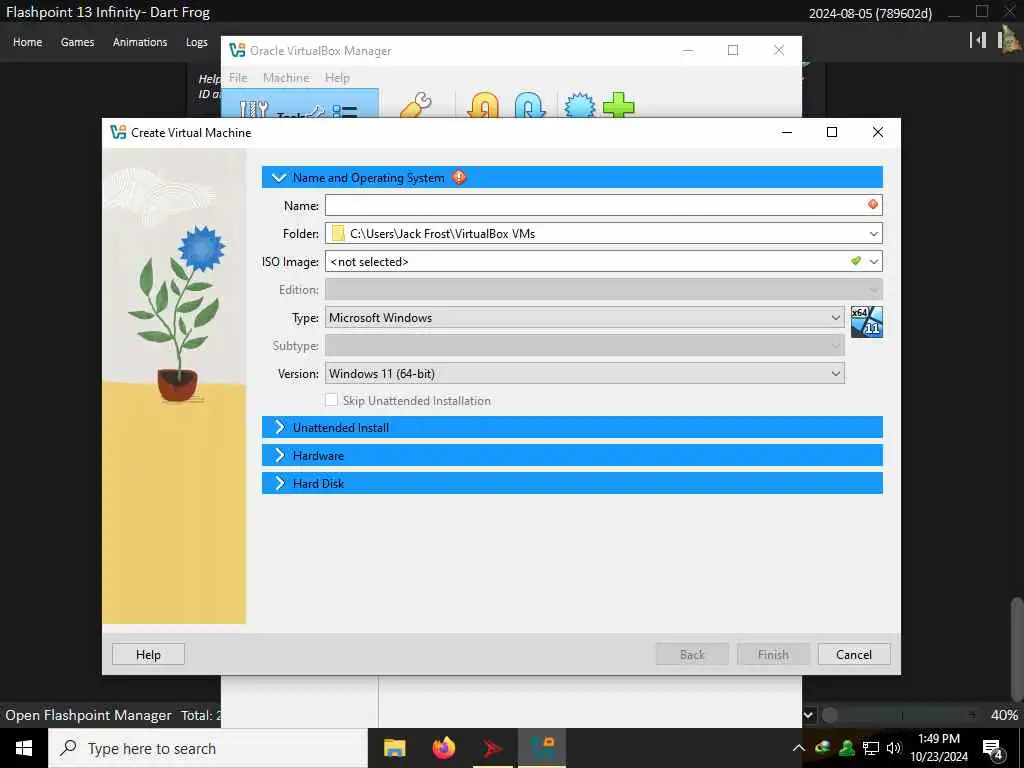The height and width of the screenshot is (768, 1024).
Task: Show hidden system tray icons
Action: tap(798, 748)
